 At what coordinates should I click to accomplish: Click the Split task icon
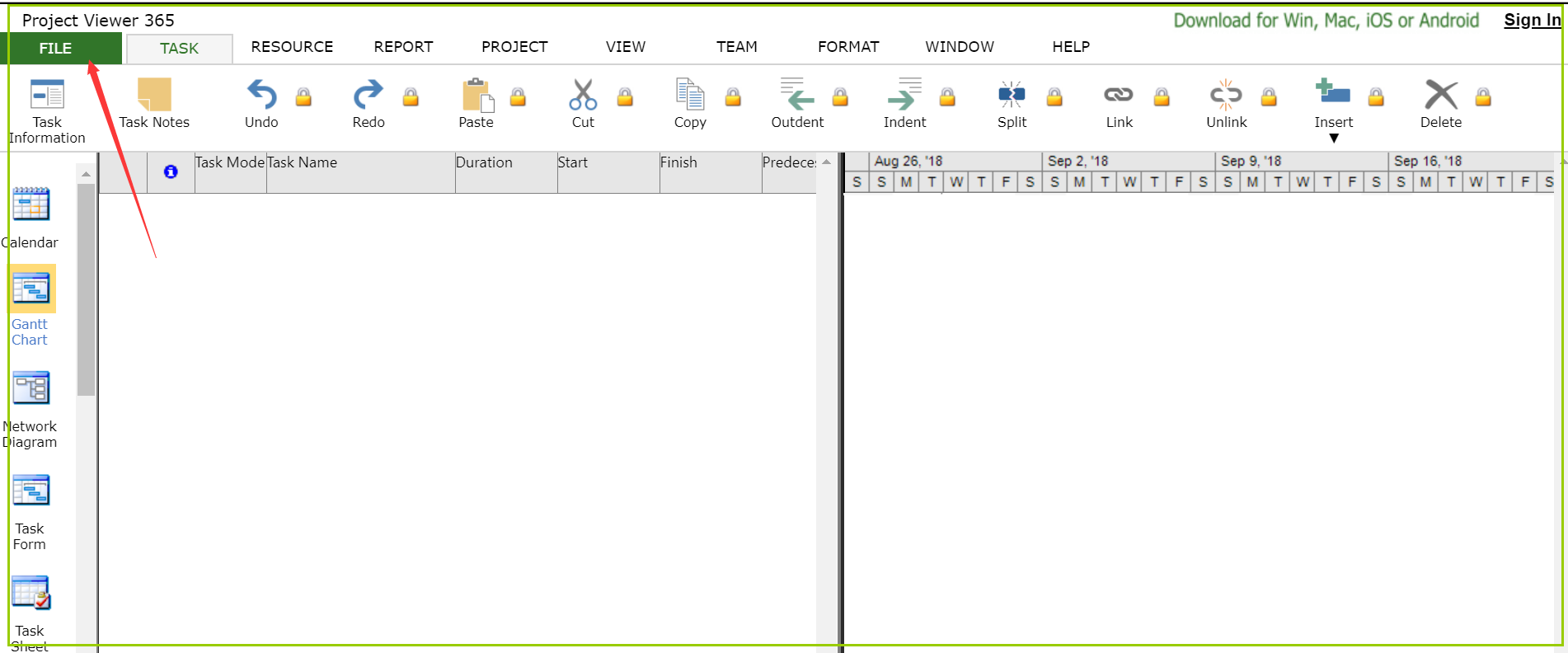tap(1012, 94)
